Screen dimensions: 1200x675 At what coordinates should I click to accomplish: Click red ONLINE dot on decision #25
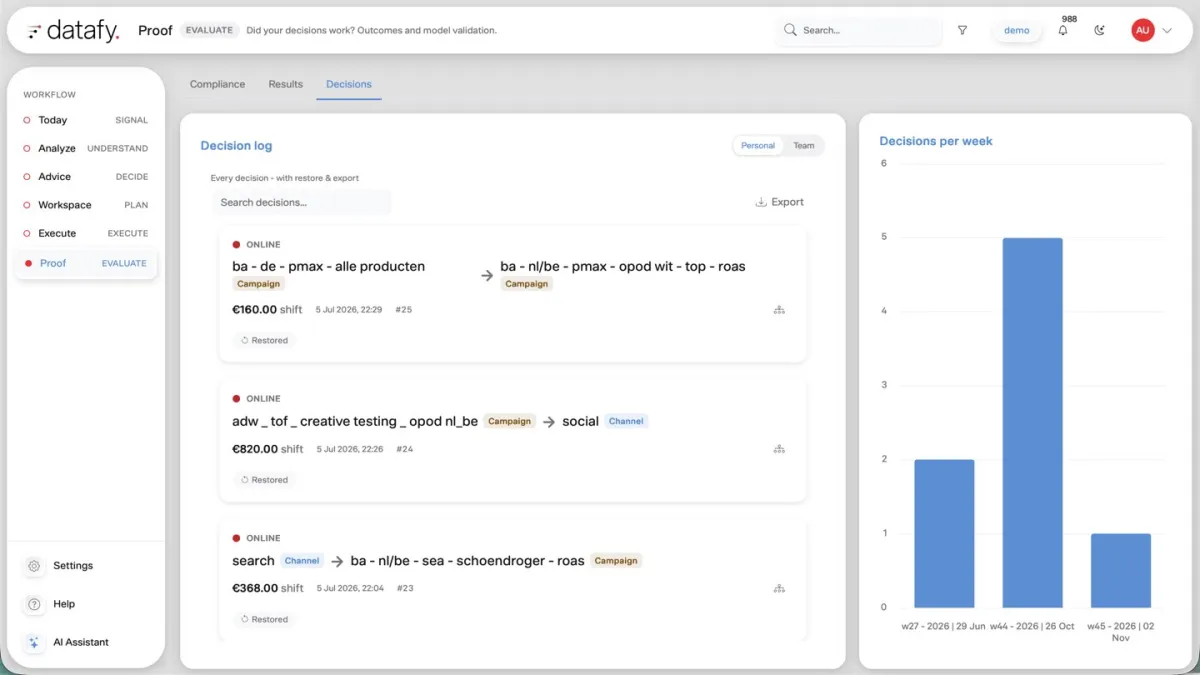[236, 244]
